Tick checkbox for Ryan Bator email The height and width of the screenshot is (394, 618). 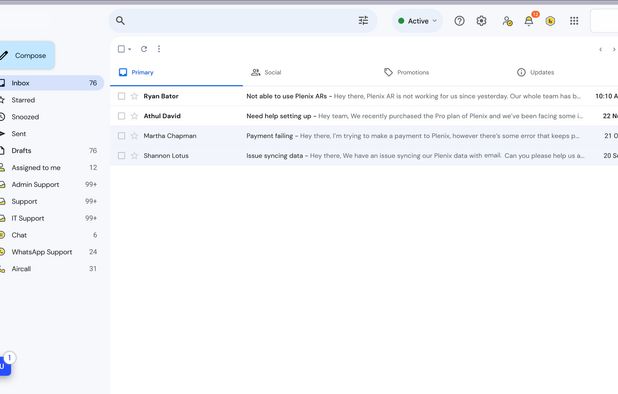(x=121, y=96)
